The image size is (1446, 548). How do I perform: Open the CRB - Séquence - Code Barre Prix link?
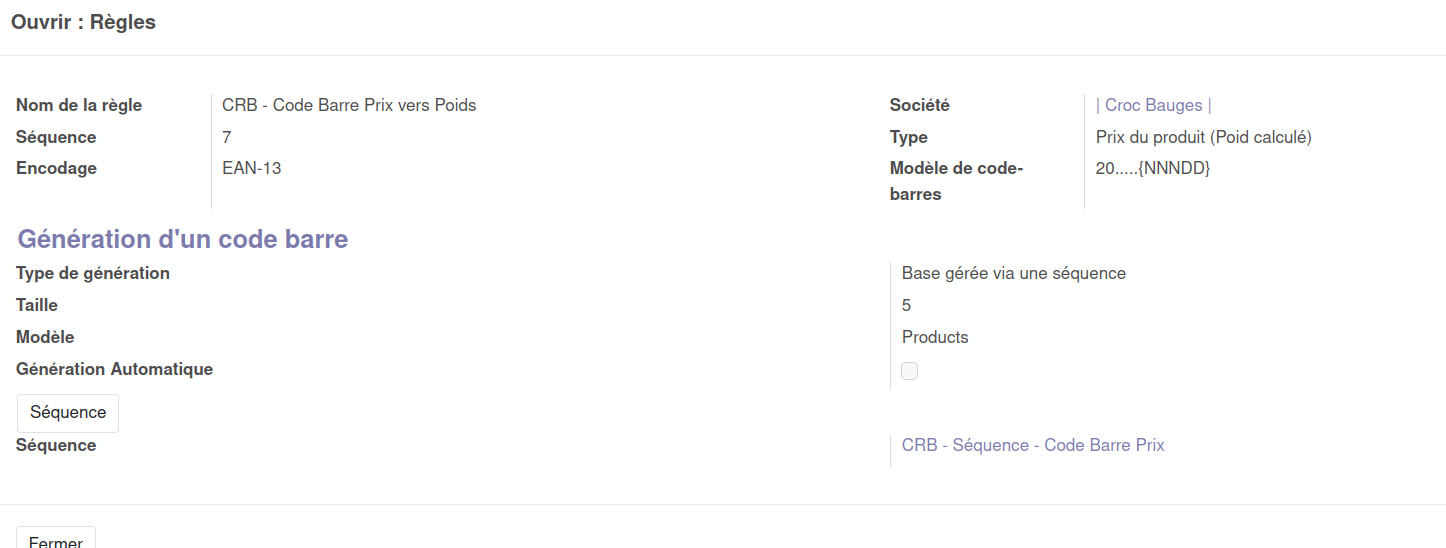tap(1033, 445)
